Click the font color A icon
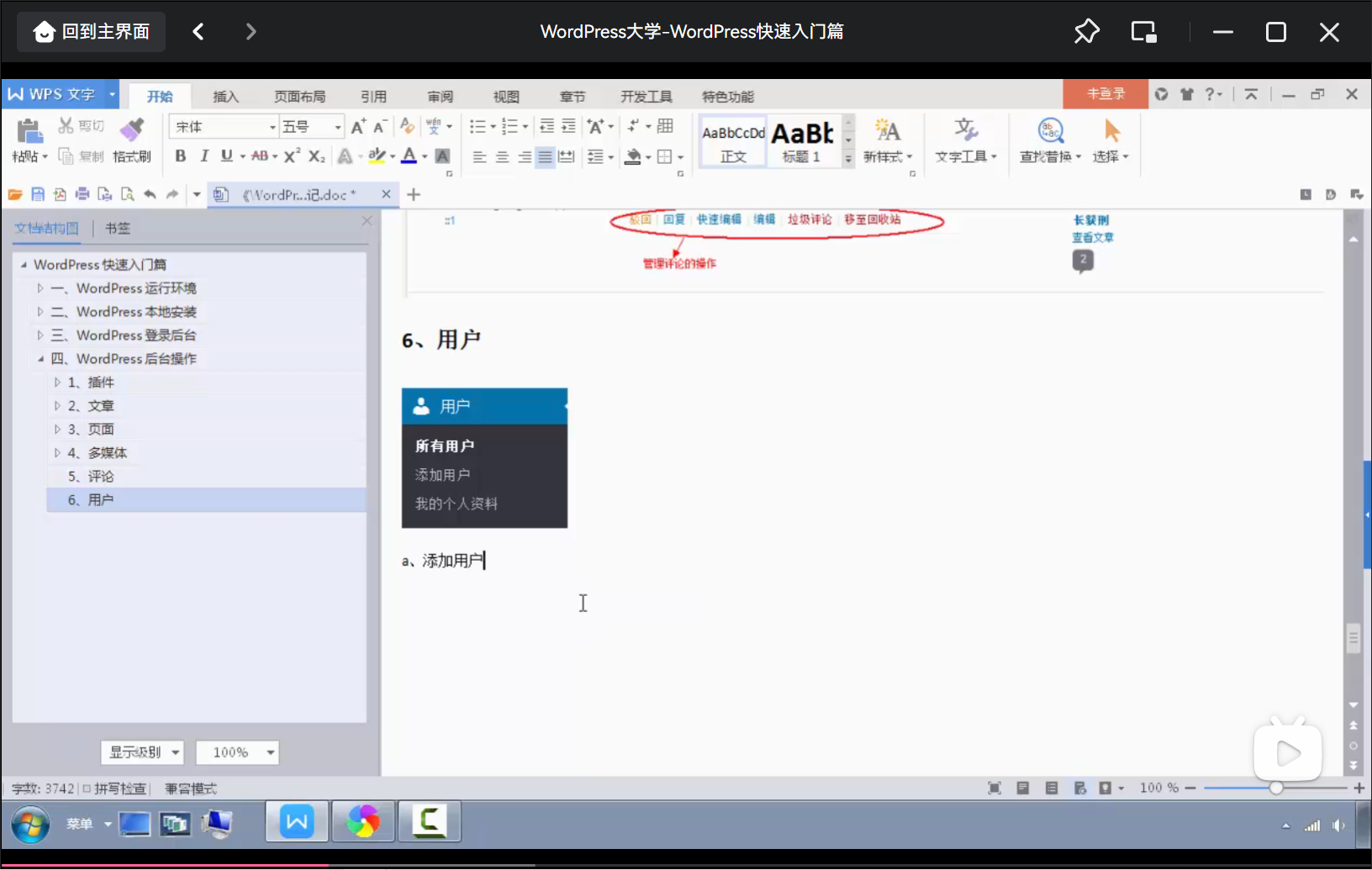The image size is (1372, 870). [x=409, y=156]
